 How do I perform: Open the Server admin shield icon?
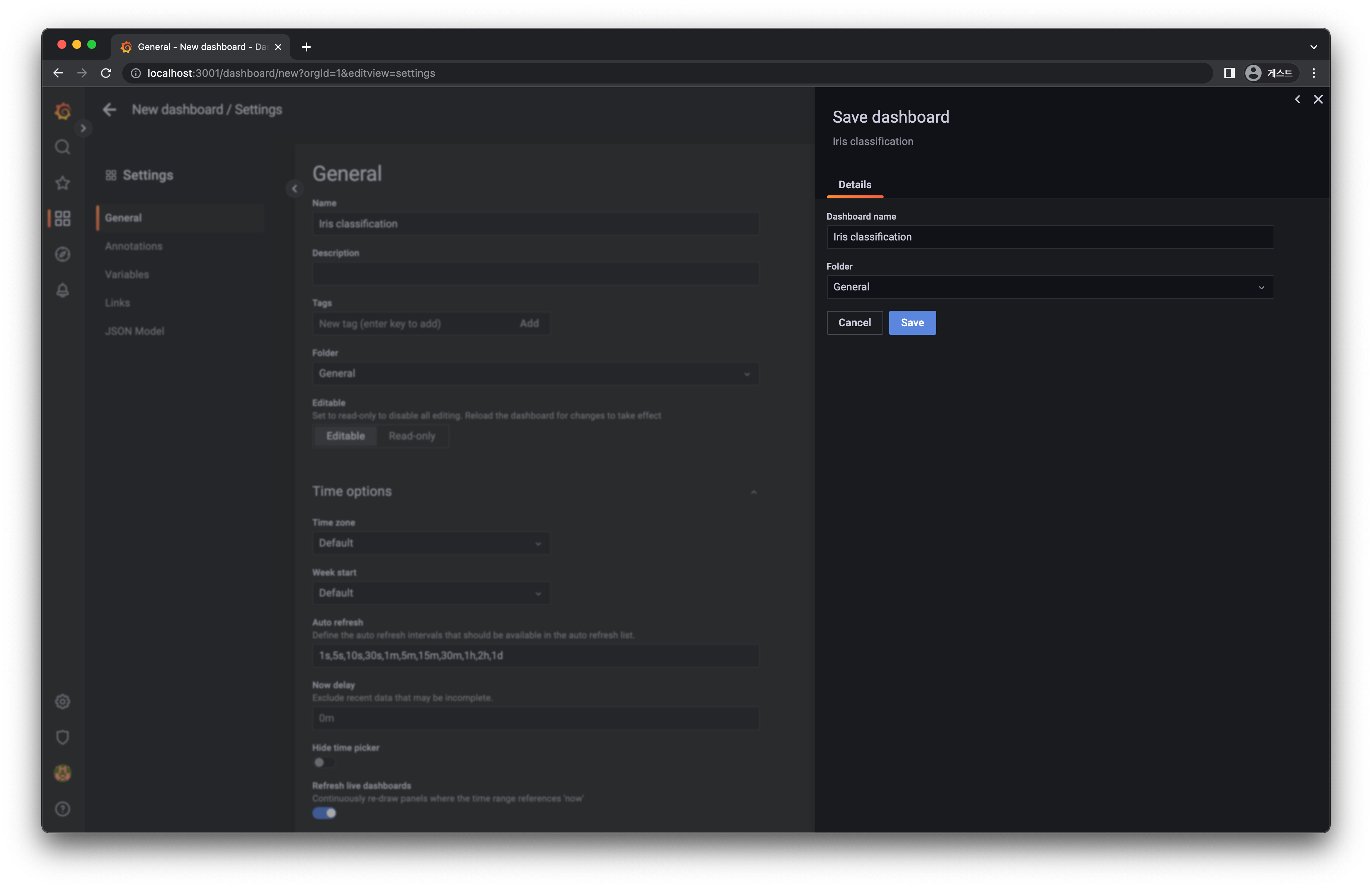click(x=63, y=737)
